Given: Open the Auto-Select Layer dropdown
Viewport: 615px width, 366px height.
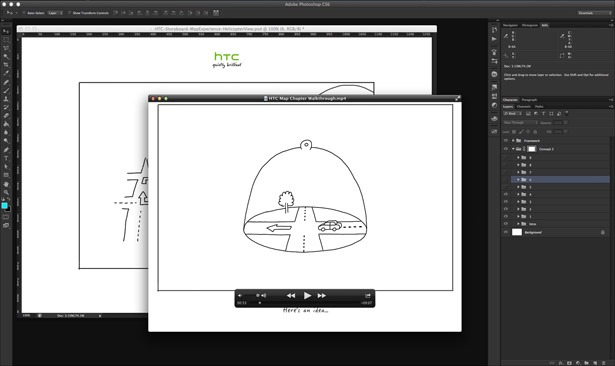Looking at the screenshot, I should tap(55, 13).
